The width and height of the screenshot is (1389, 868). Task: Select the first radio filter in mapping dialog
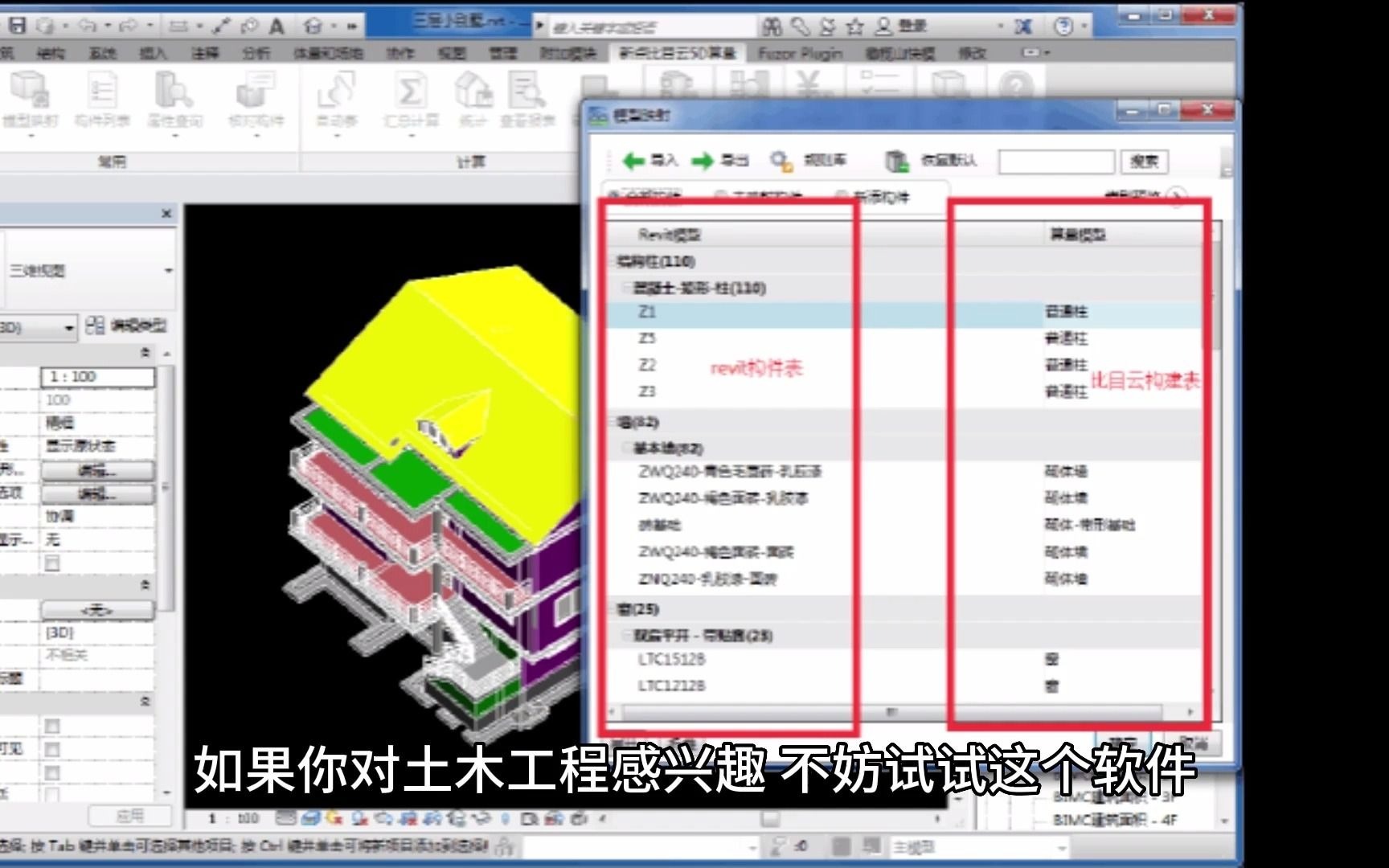tap(615, 195)
